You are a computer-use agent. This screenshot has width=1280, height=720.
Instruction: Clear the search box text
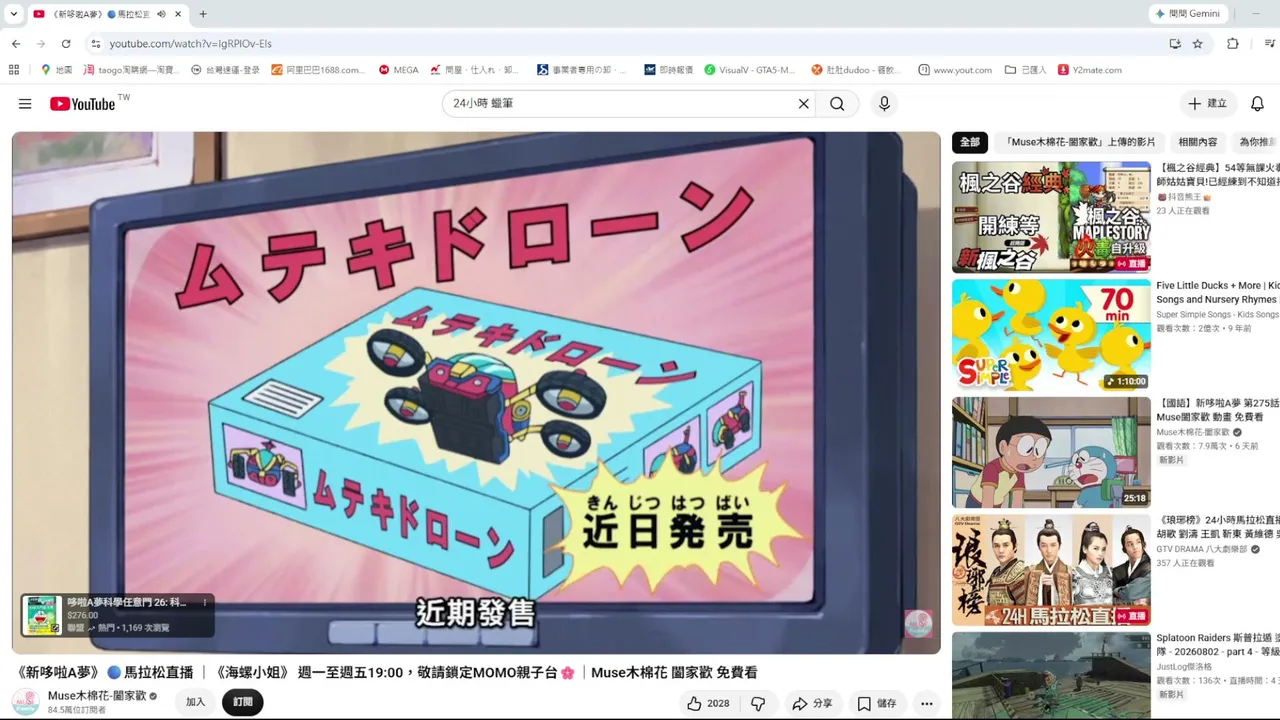(803, 104)
